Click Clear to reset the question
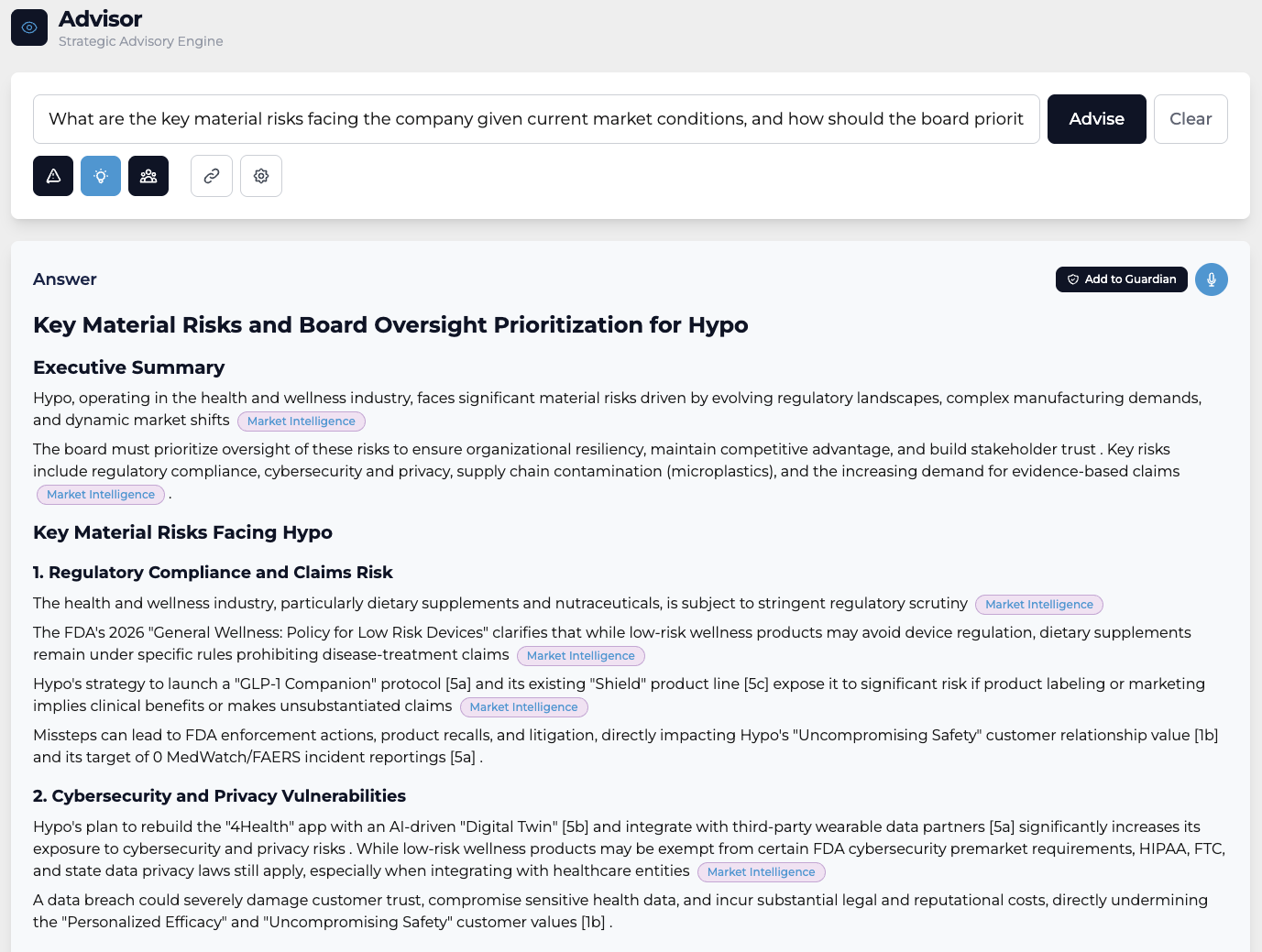 [x=1191, y=119]
